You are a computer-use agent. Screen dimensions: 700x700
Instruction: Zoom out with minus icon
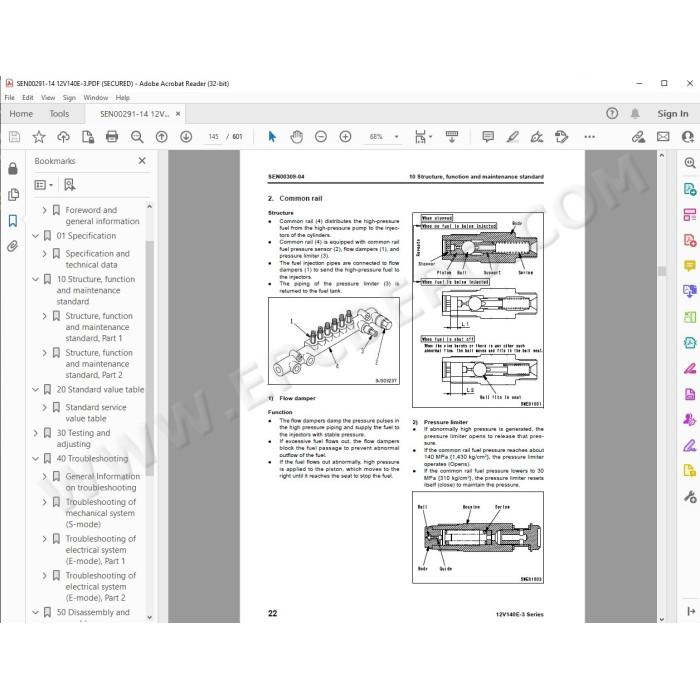click(321, 137)
